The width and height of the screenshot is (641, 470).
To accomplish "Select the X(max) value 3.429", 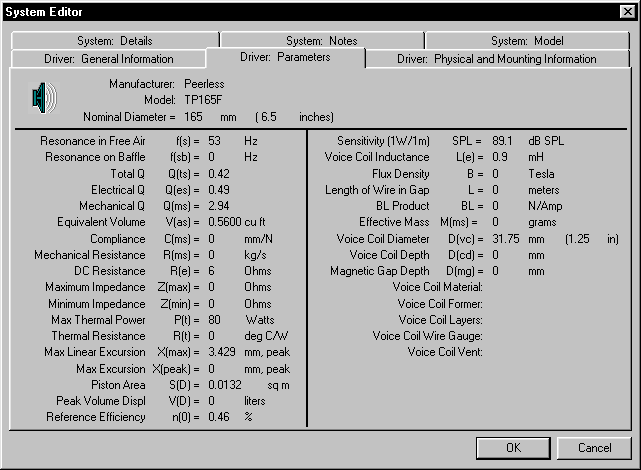I will 222,352.
